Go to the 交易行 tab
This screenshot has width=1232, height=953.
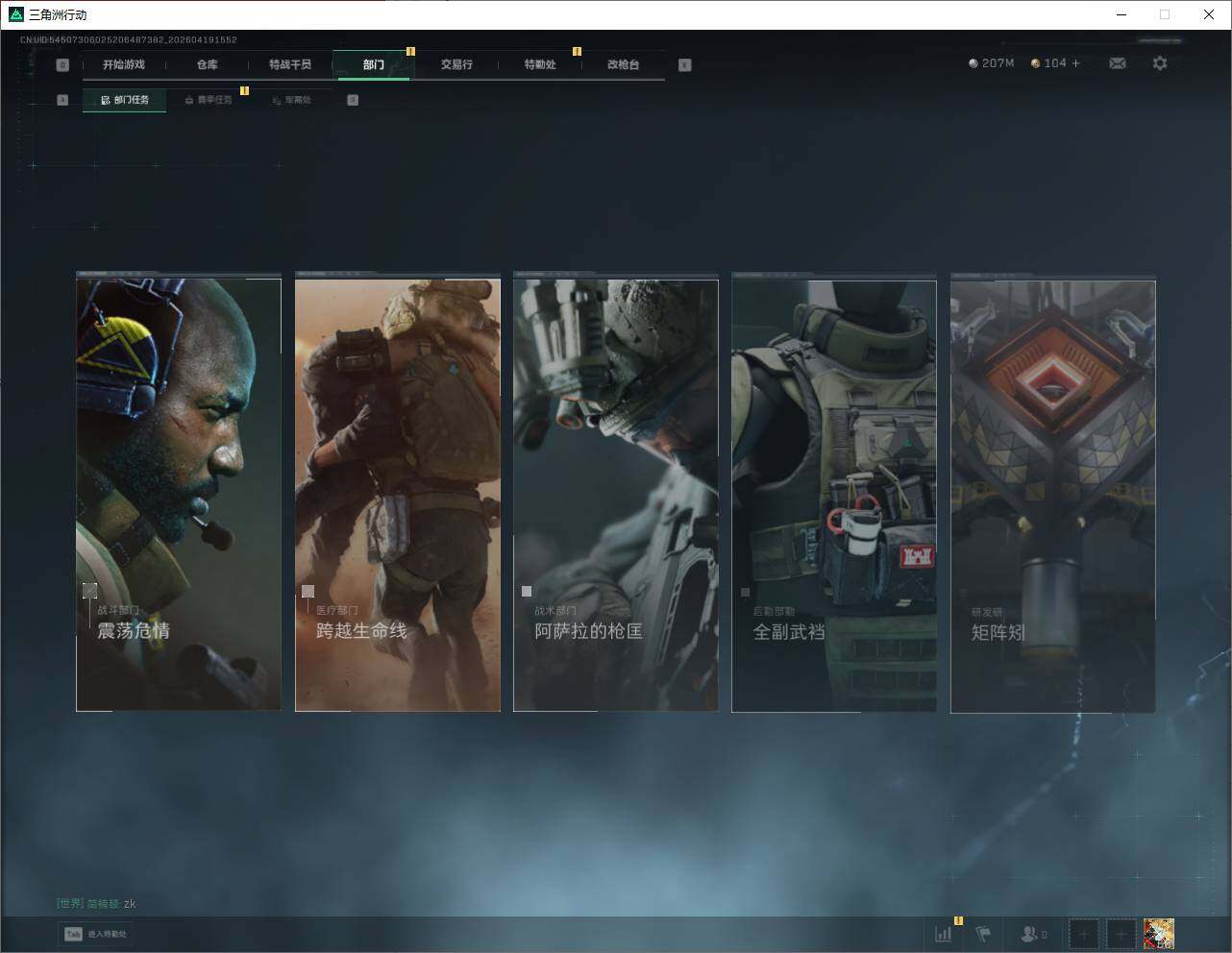[x=456, y=64]
